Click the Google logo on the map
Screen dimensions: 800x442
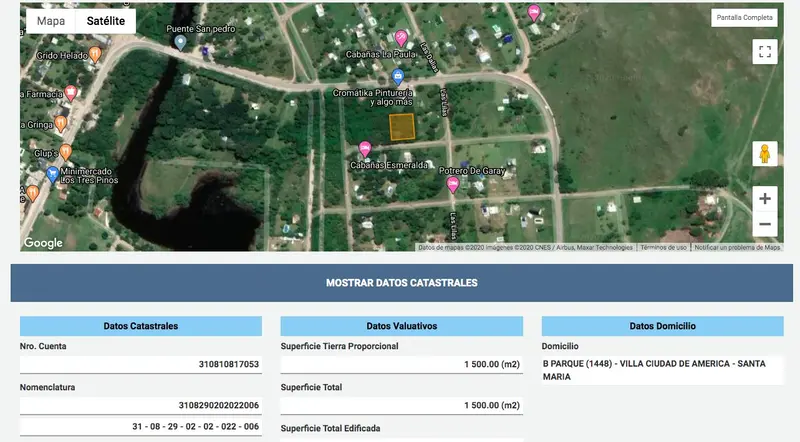click(43, 243)
